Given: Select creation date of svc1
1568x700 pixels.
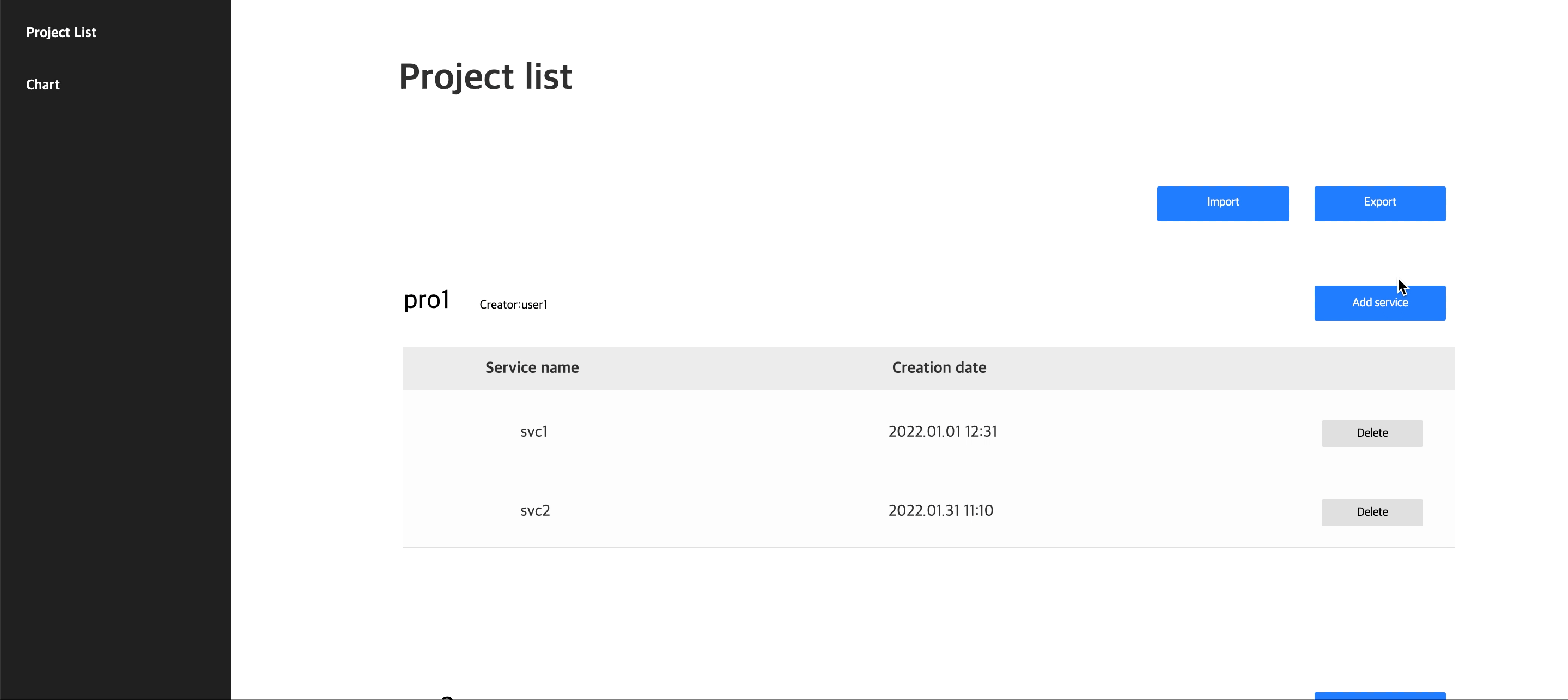Looking at the screenshot, I should click(942, 431).
